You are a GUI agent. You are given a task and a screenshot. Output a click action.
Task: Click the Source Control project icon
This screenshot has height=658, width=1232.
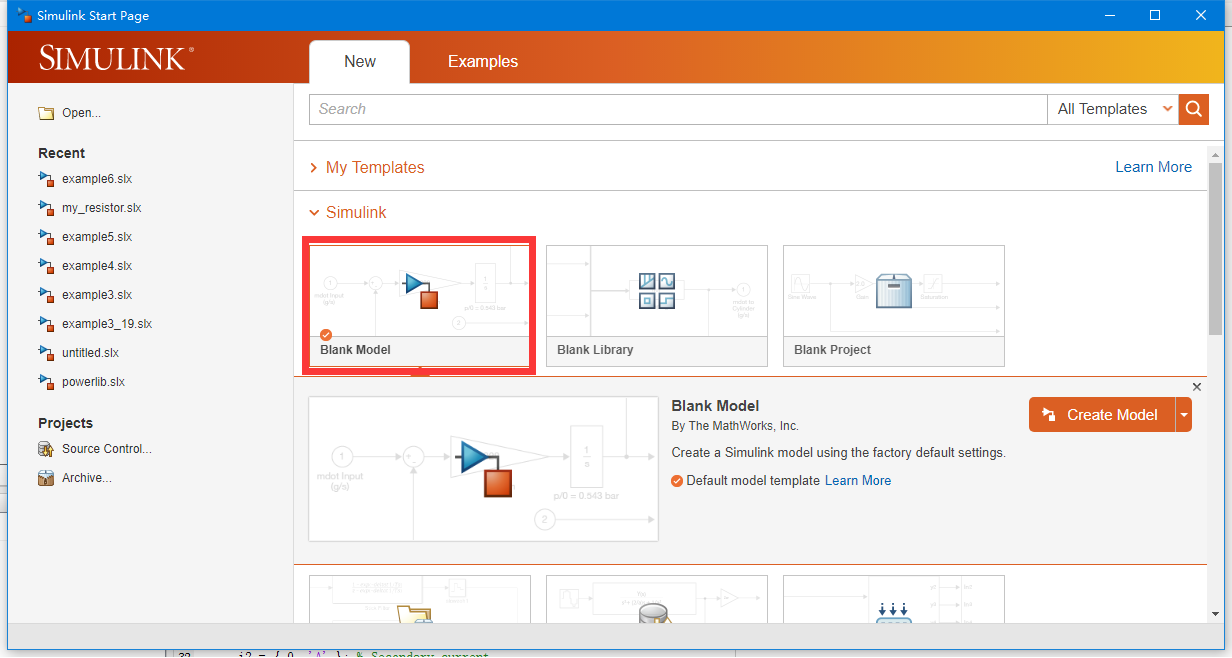[46, 449]
